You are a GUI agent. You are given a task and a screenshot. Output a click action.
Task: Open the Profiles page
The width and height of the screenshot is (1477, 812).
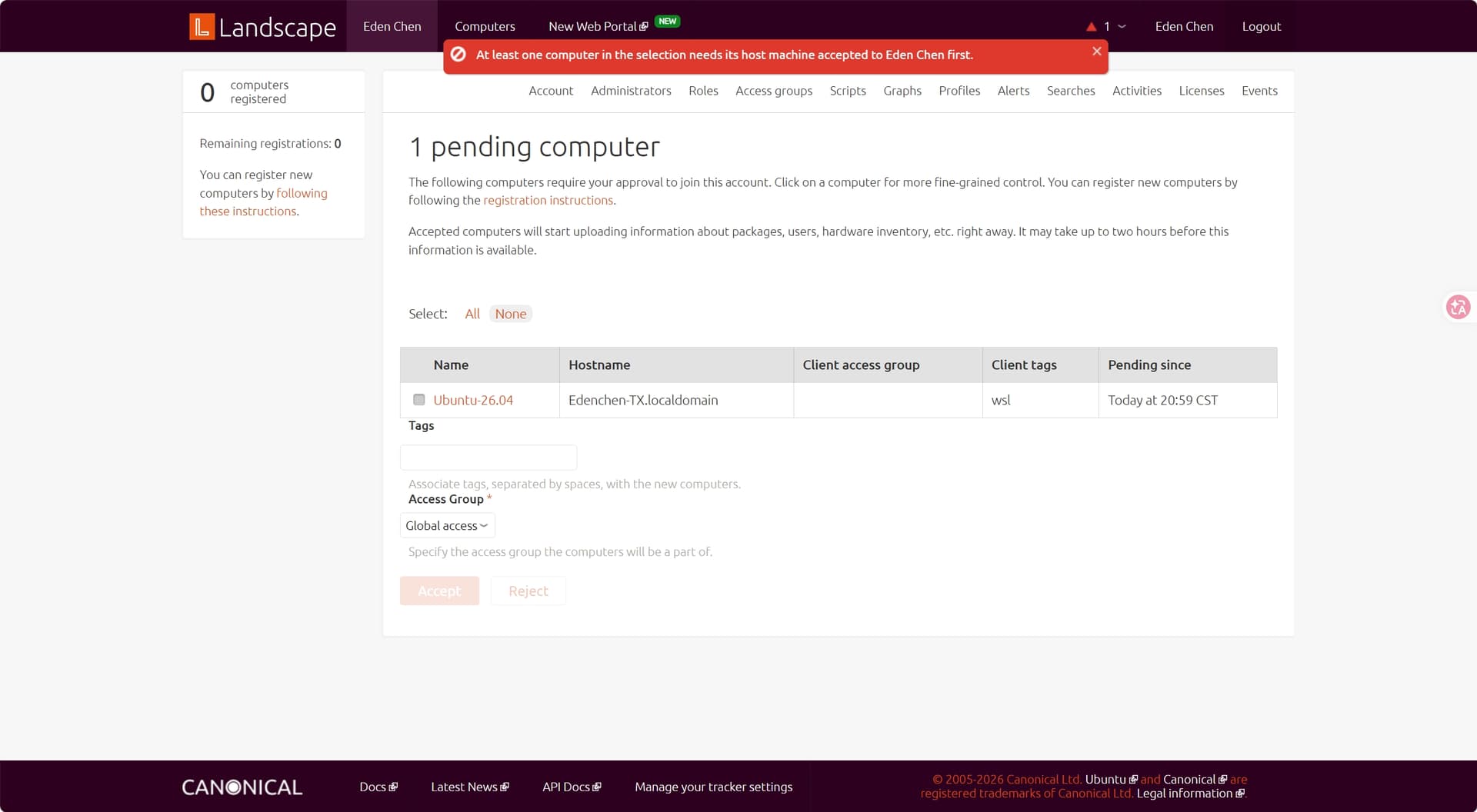point(959,91)
